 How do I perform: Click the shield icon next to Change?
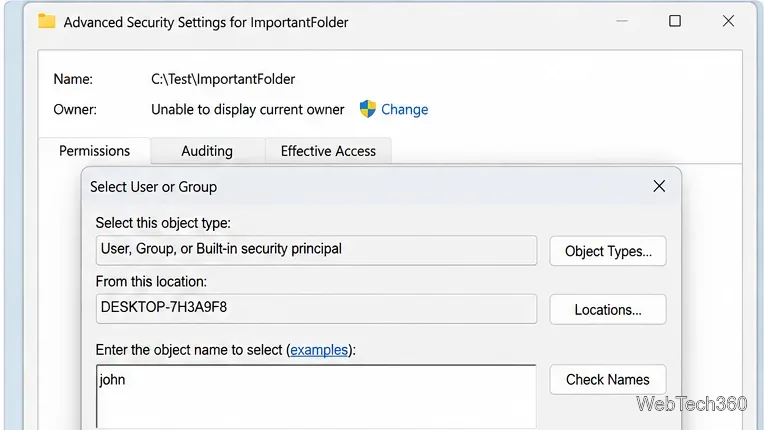pyautogui.click(x=368, y=109)
